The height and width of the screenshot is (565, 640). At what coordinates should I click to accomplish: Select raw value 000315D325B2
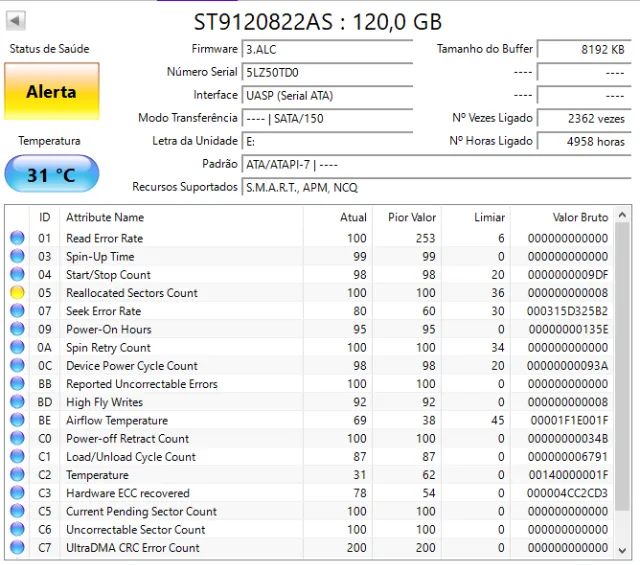pyautogui.click(x=567, y=311)
